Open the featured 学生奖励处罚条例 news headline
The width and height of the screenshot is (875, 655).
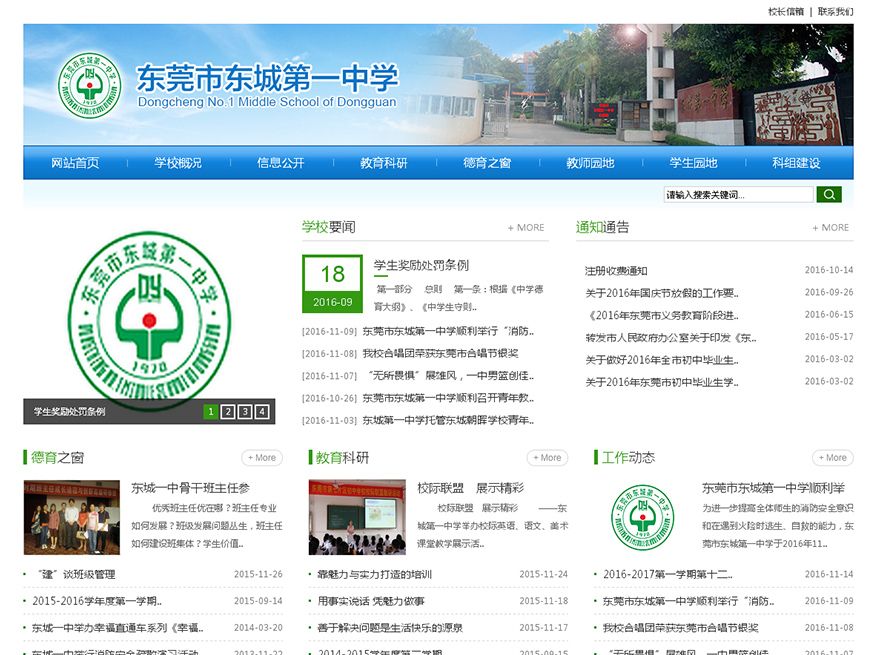click(x=421, y=265)
